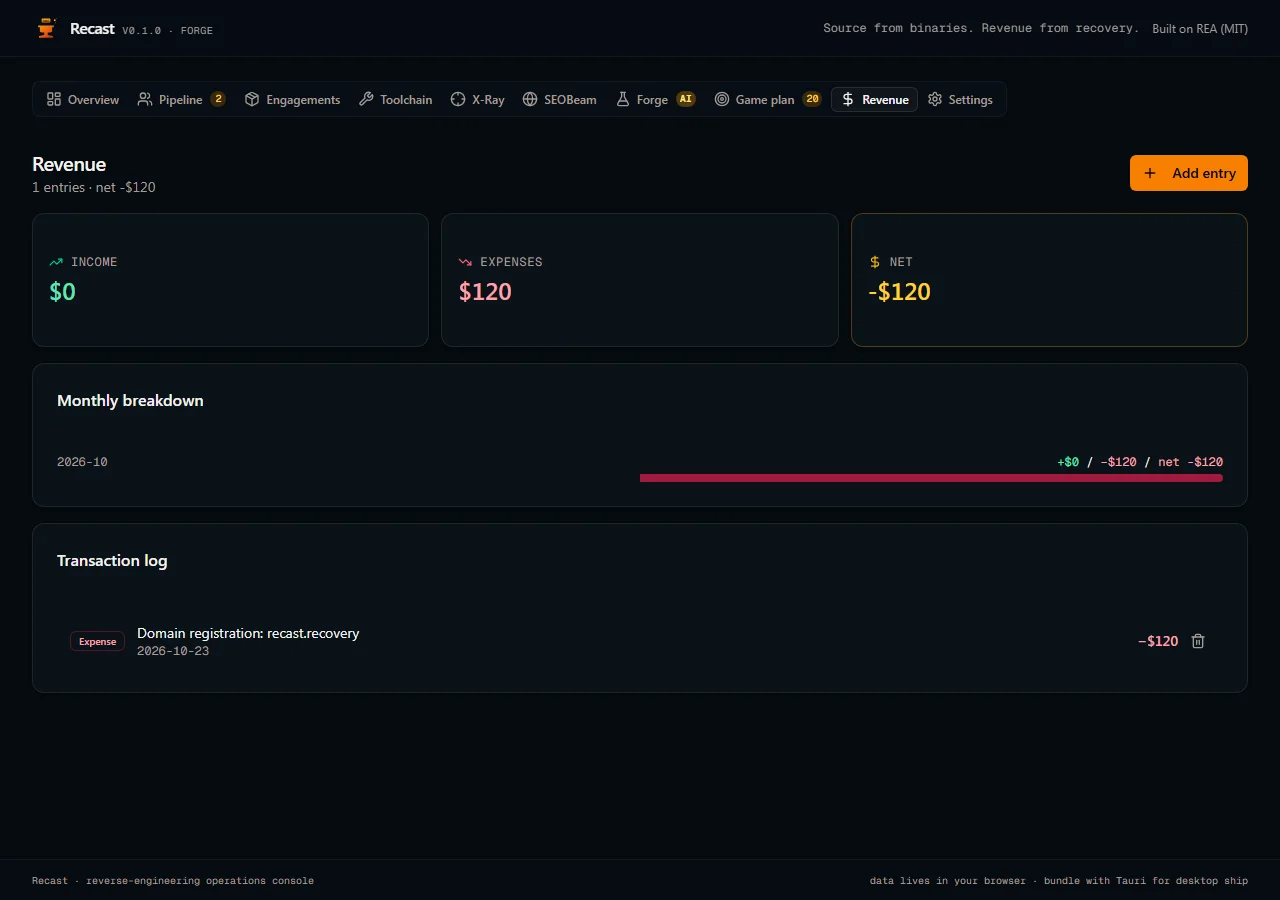Click the income trending-up arrow icon
Image resolution: width=1280 pixels, height=900 pixels.
coord(56,262)
